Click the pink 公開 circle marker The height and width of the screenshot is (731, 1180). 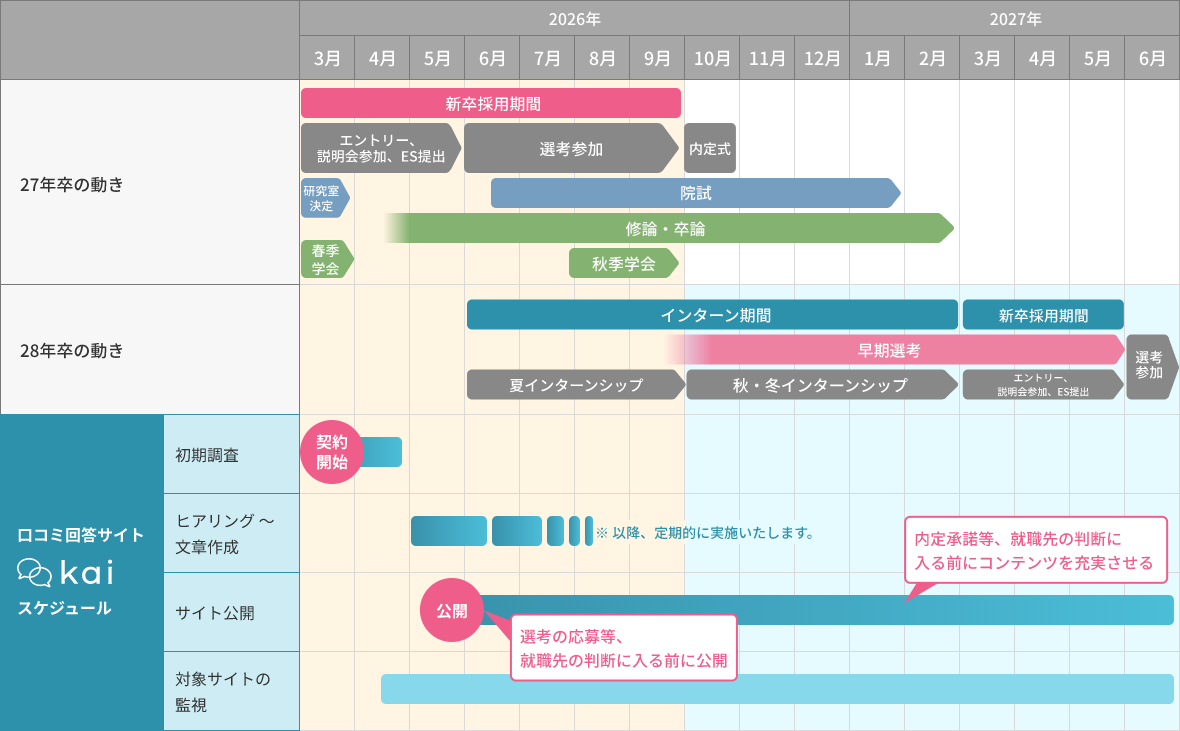click(451, 610)
